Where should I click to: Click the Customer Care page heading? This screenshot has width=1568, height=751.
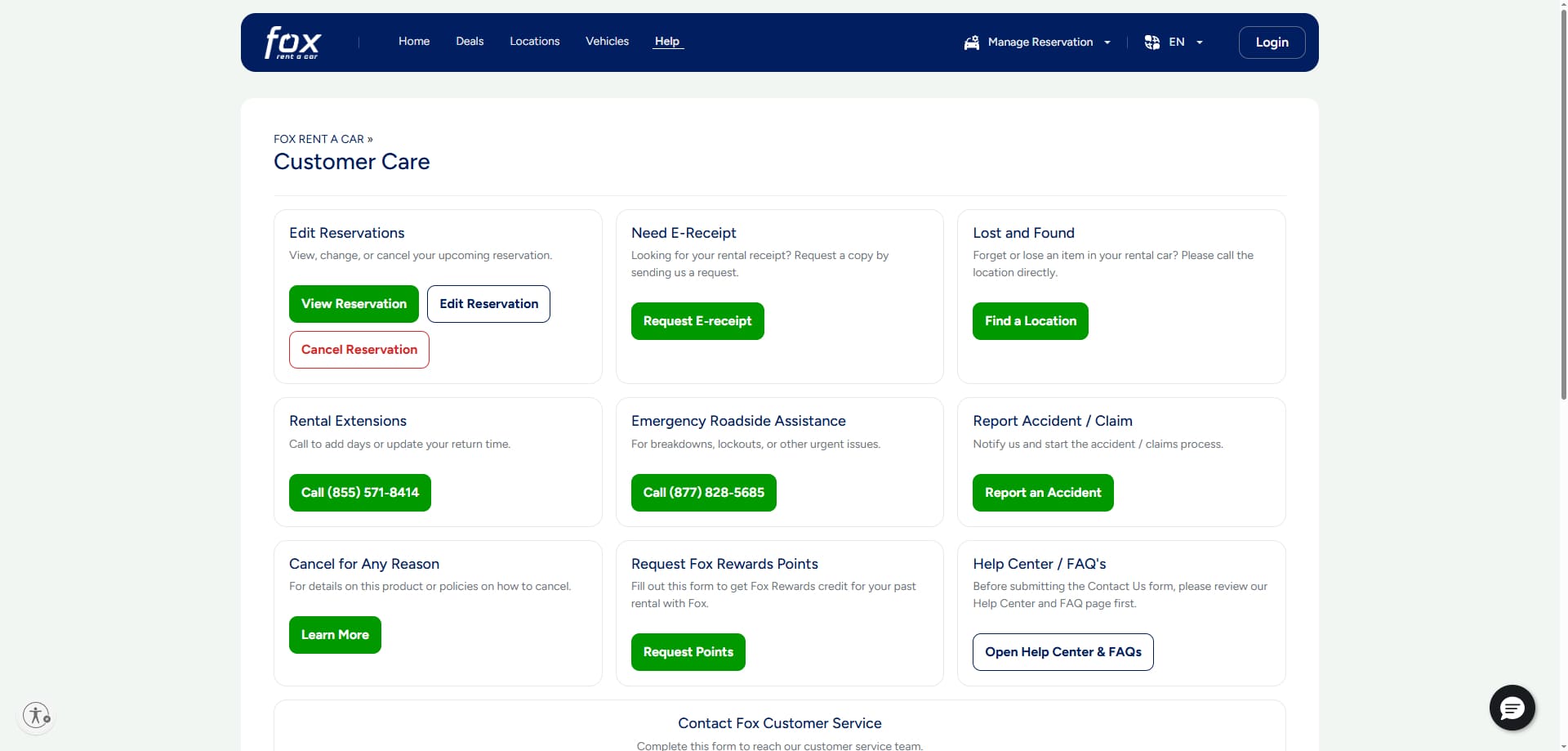click(352, 162)
